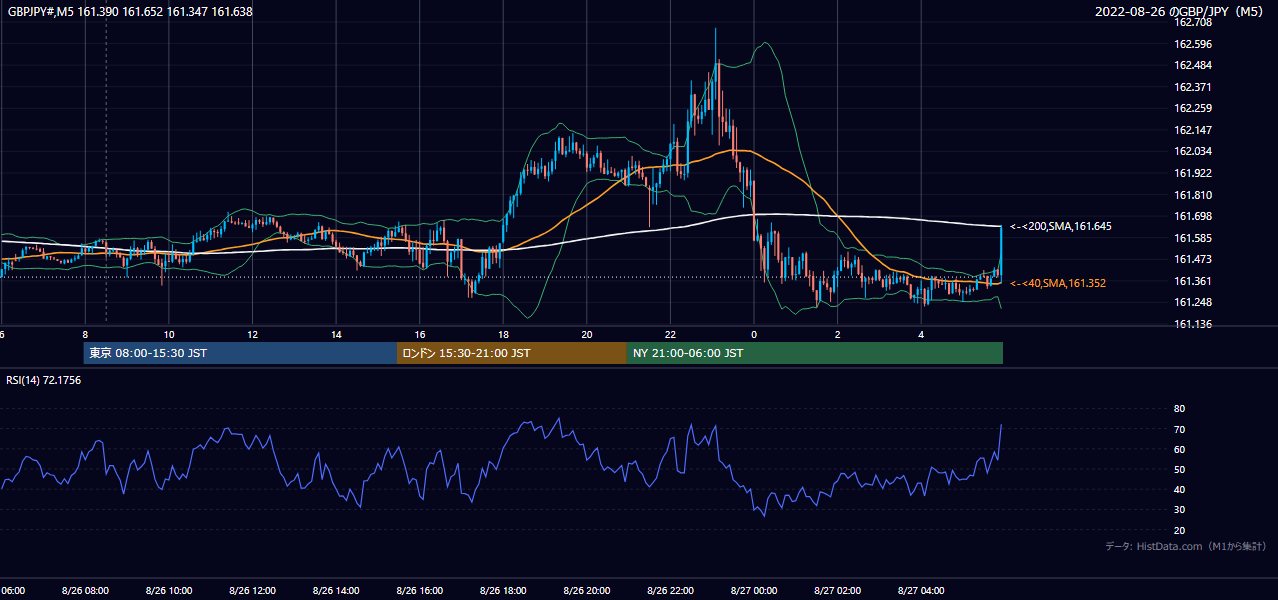Click the price axis value 161.248

(x=1192, y=302)
